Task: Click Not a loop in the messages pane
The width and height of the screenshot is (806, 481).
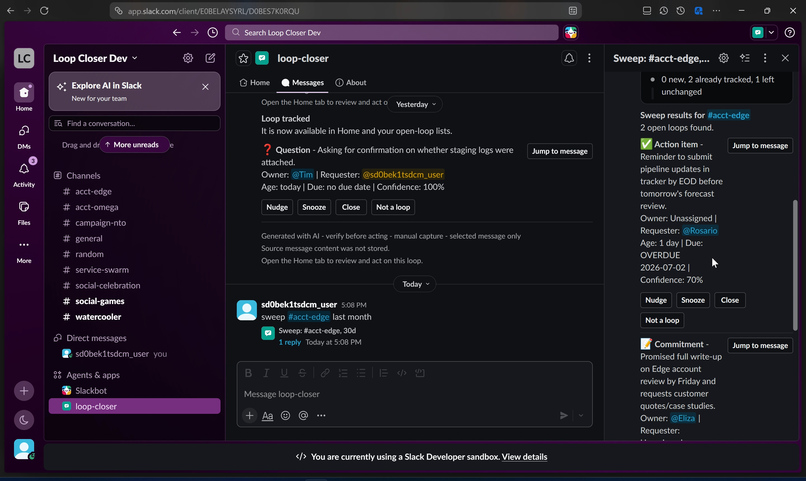Action: 393,207
